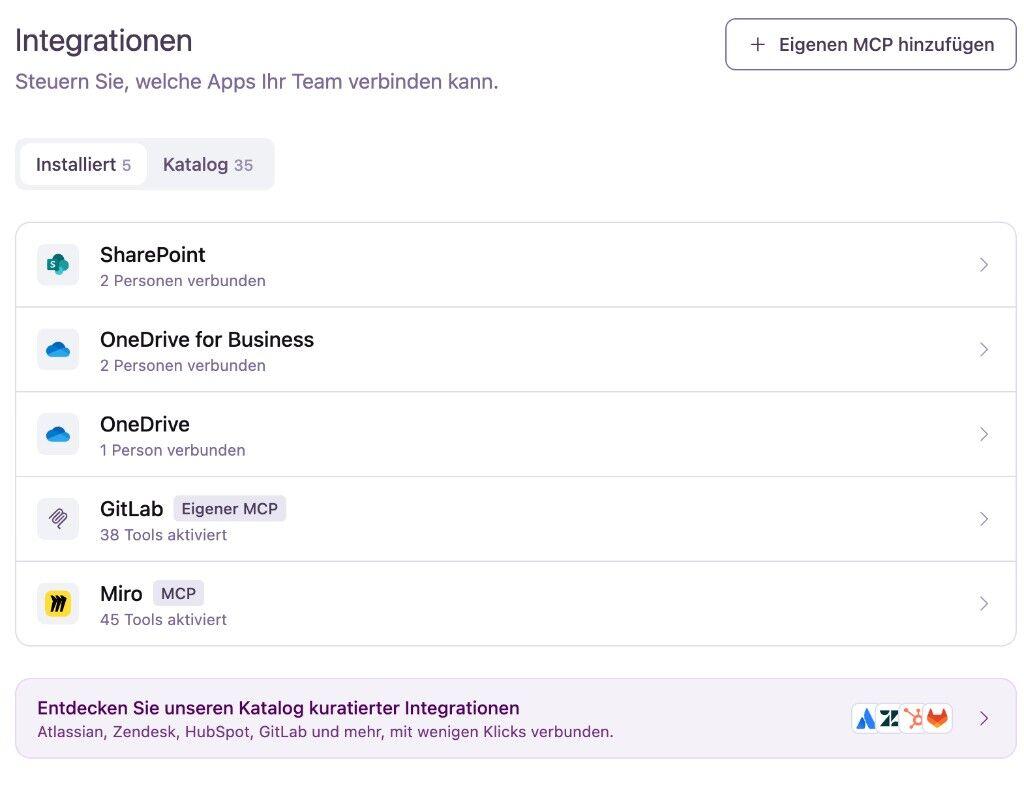This screenshot has width=1024, height=790.
Task: Select the Eigenen MCP hinzufügen button
Action: pyautogui.click(x=871, y=44)
